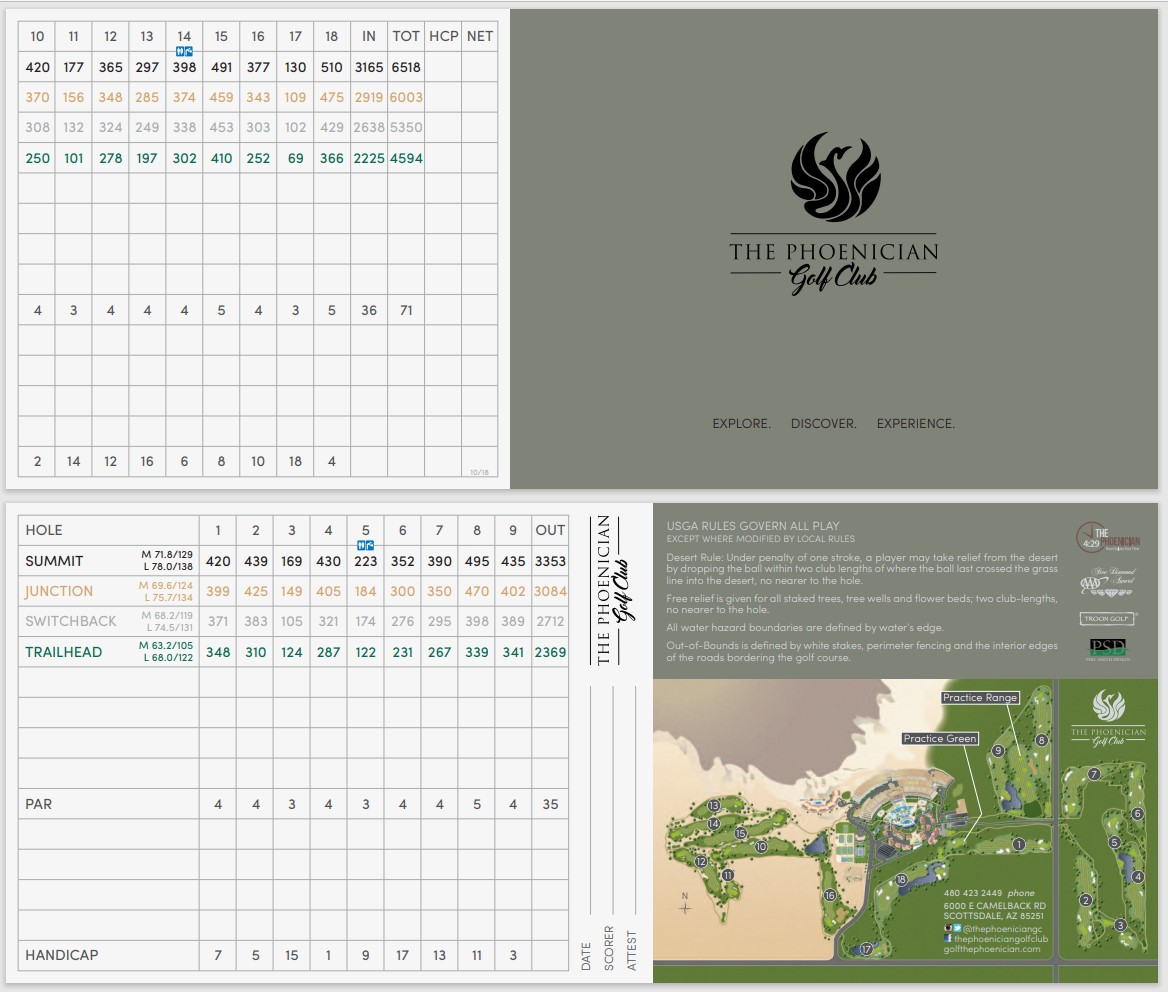The width and height of the screenshot is (1168, 992).
Task: Click hole 9 marker on course map
Action: (998, 751)
